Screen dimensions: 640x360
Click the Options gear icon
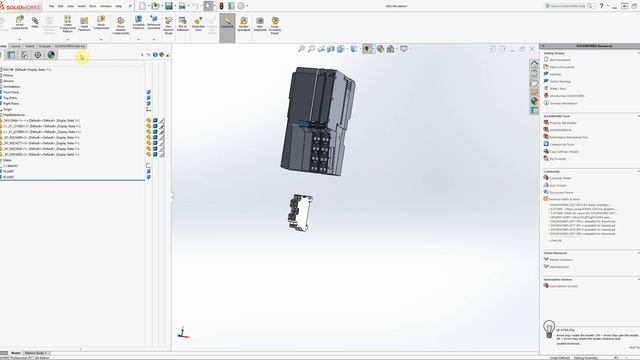(x=241, y=6)
